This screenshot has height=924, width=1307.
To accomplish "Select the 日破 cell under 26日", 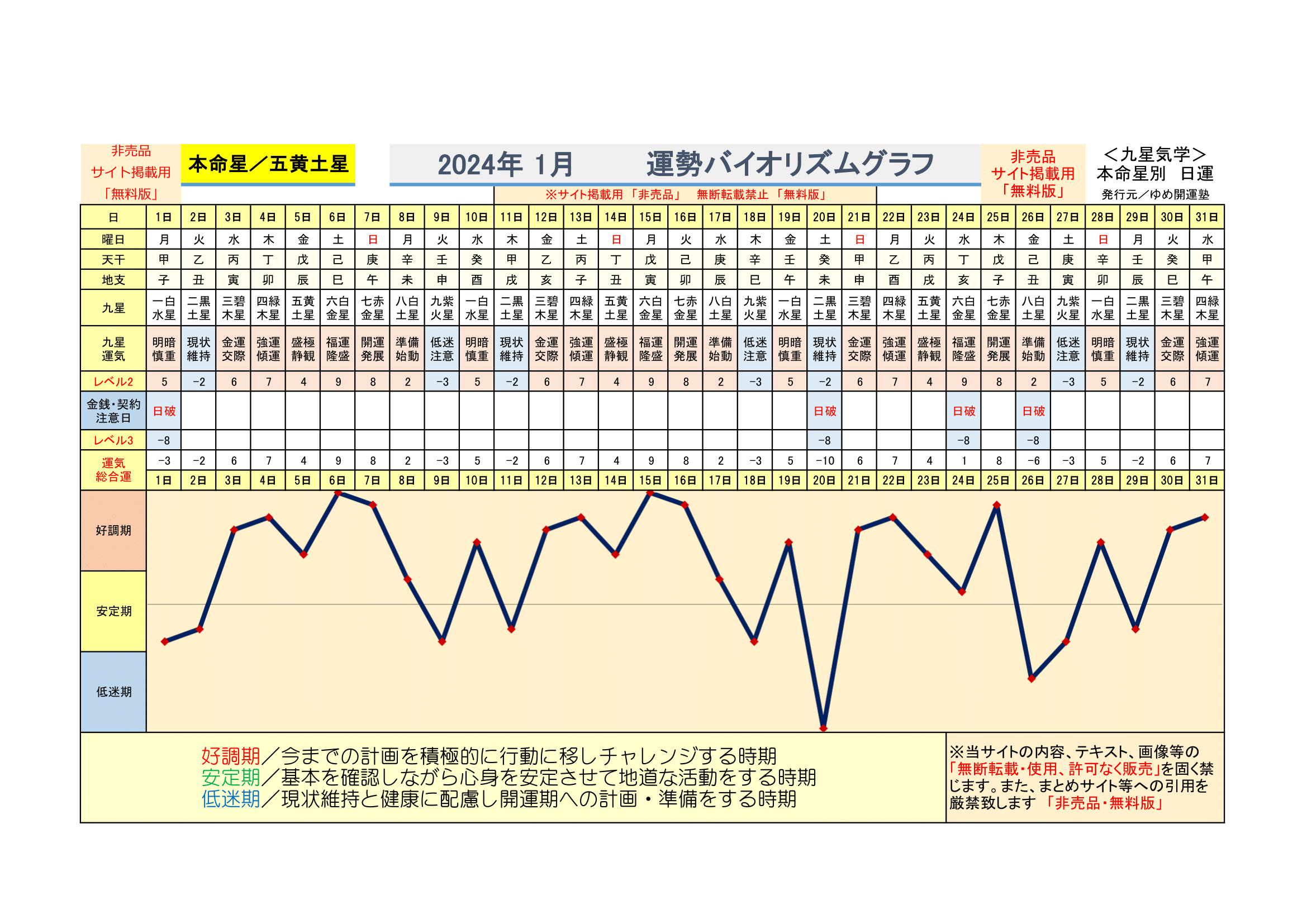I will (1033, 411).
